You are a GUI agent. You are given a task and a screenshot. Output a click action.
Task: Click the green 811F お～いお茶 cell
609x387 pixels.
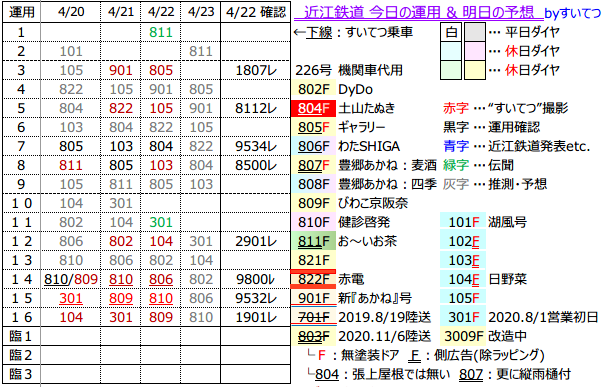coord(313,242)
